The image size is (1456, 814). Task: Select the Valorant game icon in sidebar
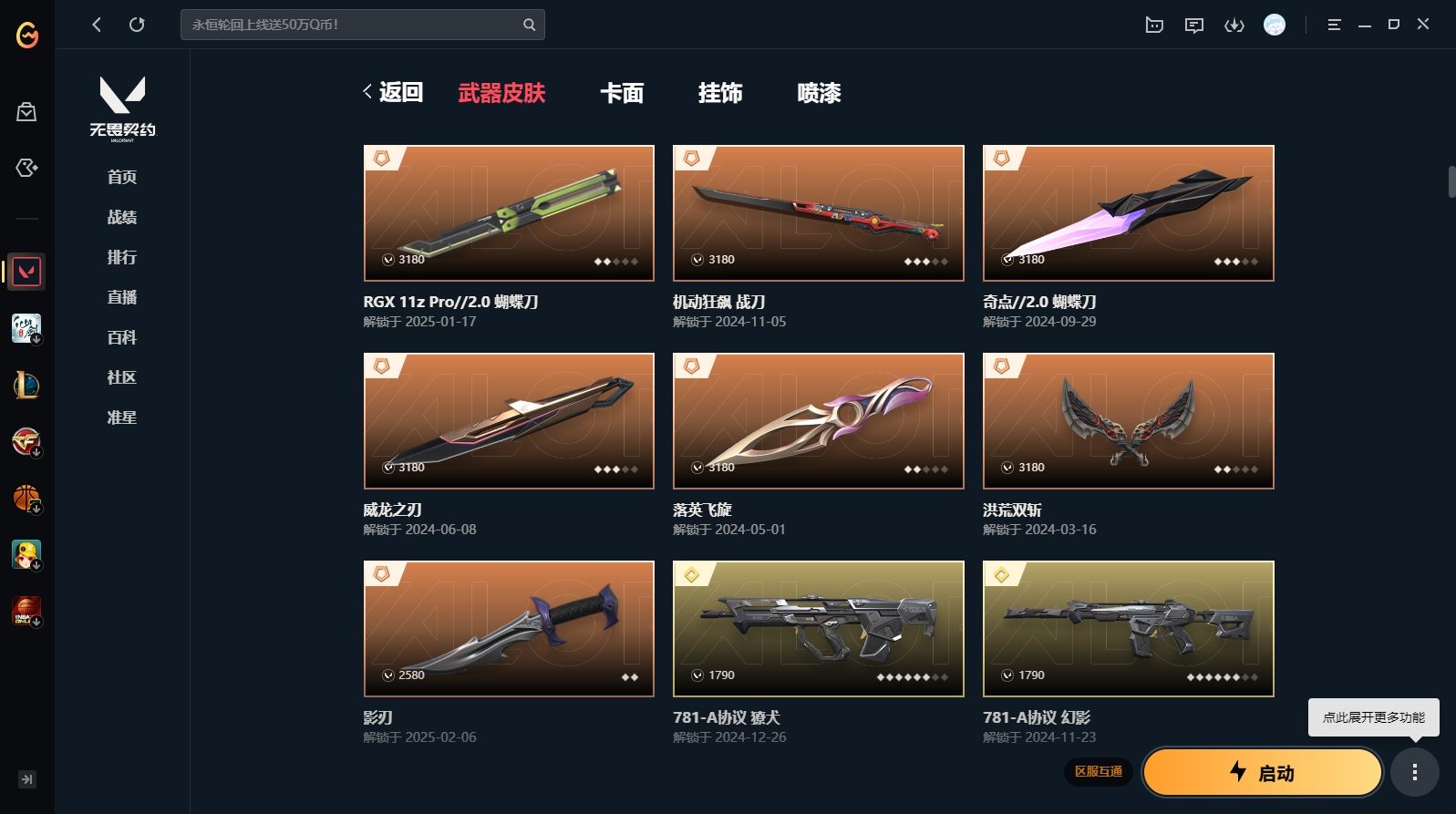coord(26,272)
